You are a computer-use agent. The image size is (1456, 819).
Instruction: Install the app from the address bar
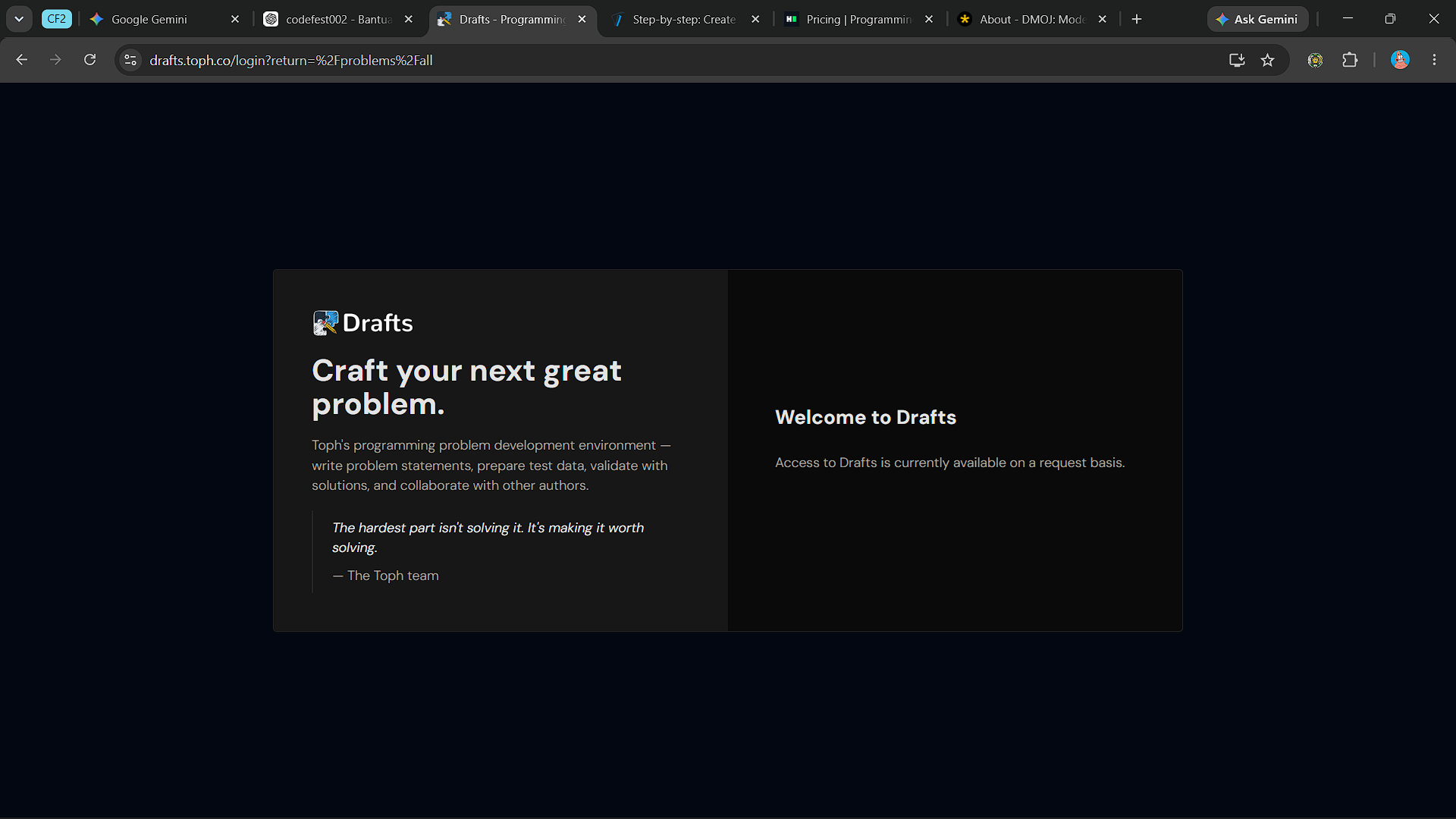tap(1237, 60)
